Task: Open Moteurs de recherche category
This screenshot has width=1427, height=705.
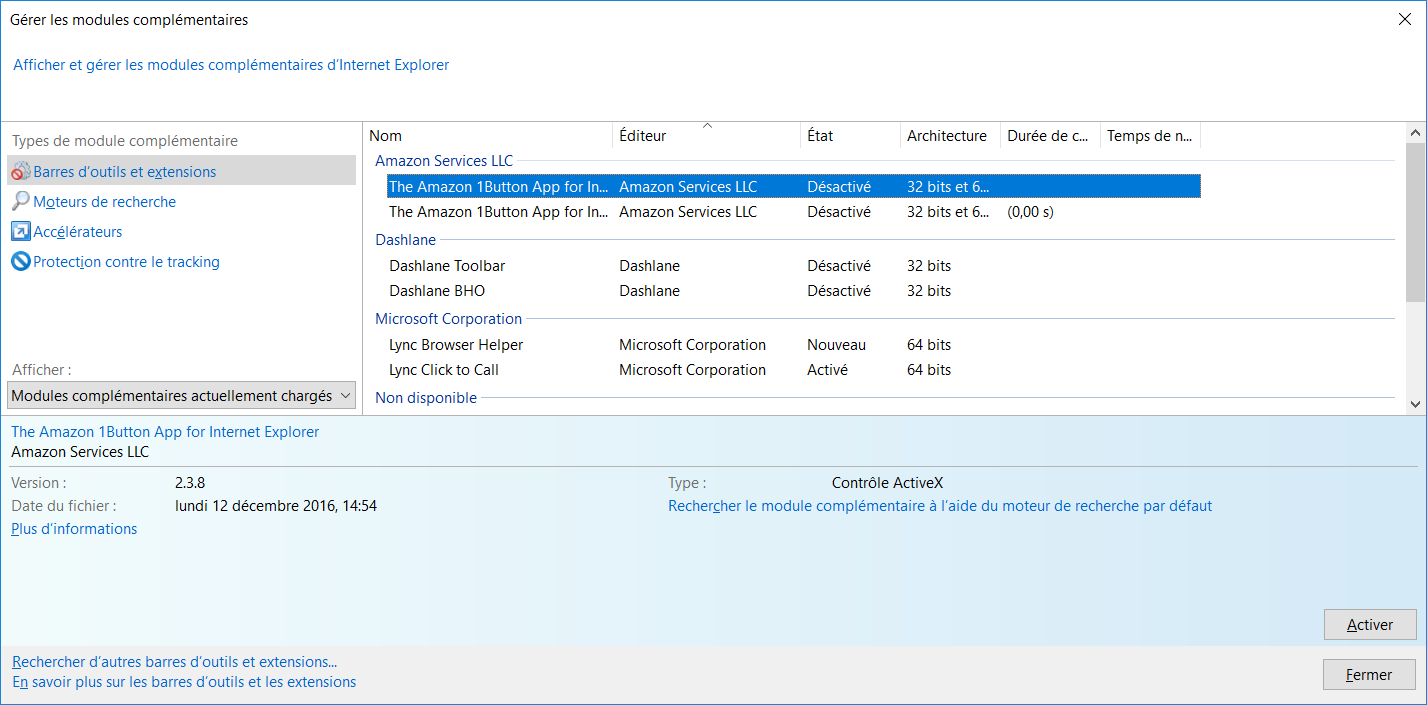Action: point(104,202)
